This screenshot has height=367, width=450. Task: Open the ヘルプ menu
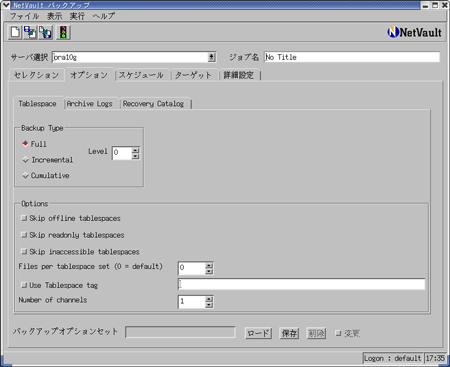click(x=104, y=16)
